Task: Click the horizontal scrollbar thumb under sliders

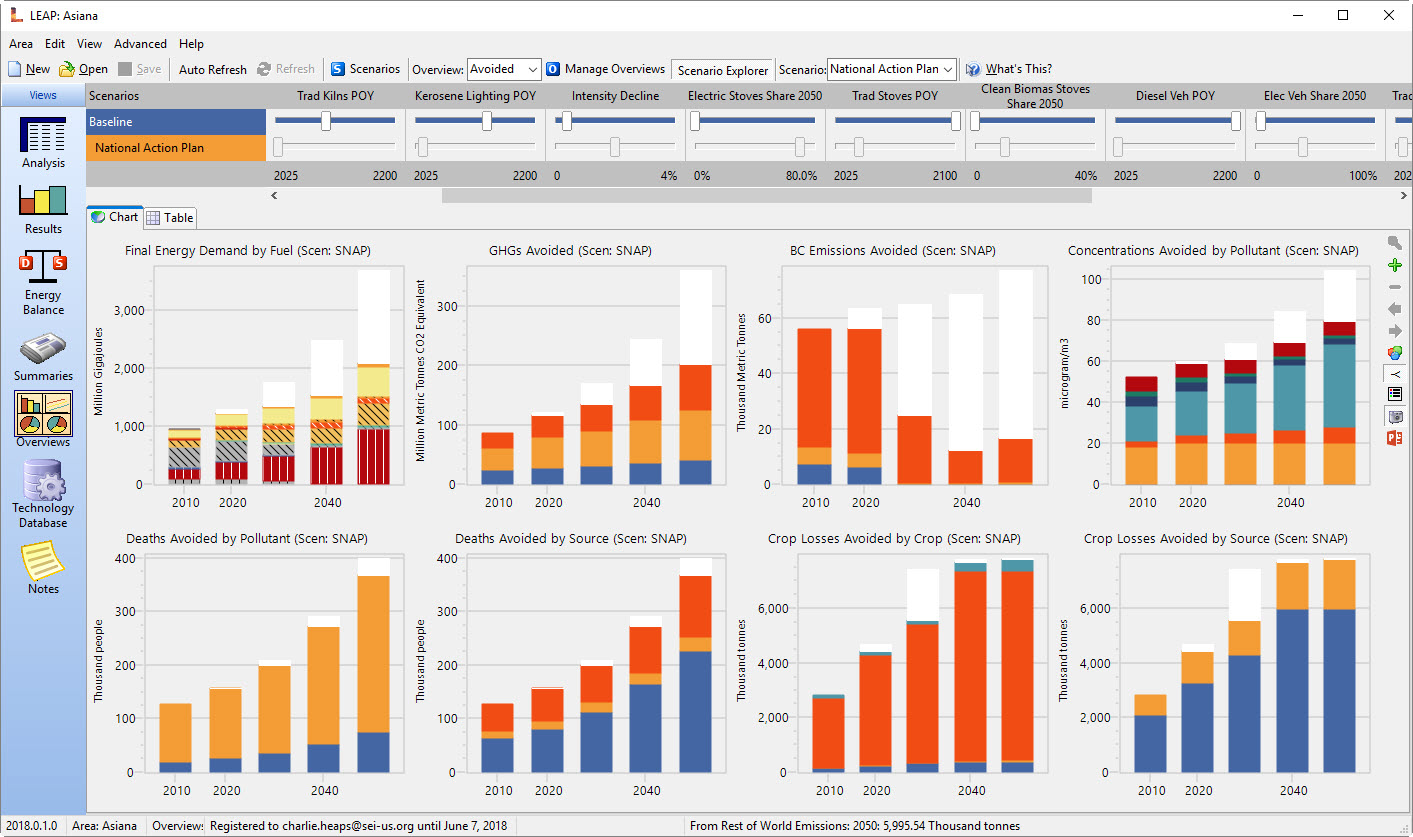Action: point(766,195)
